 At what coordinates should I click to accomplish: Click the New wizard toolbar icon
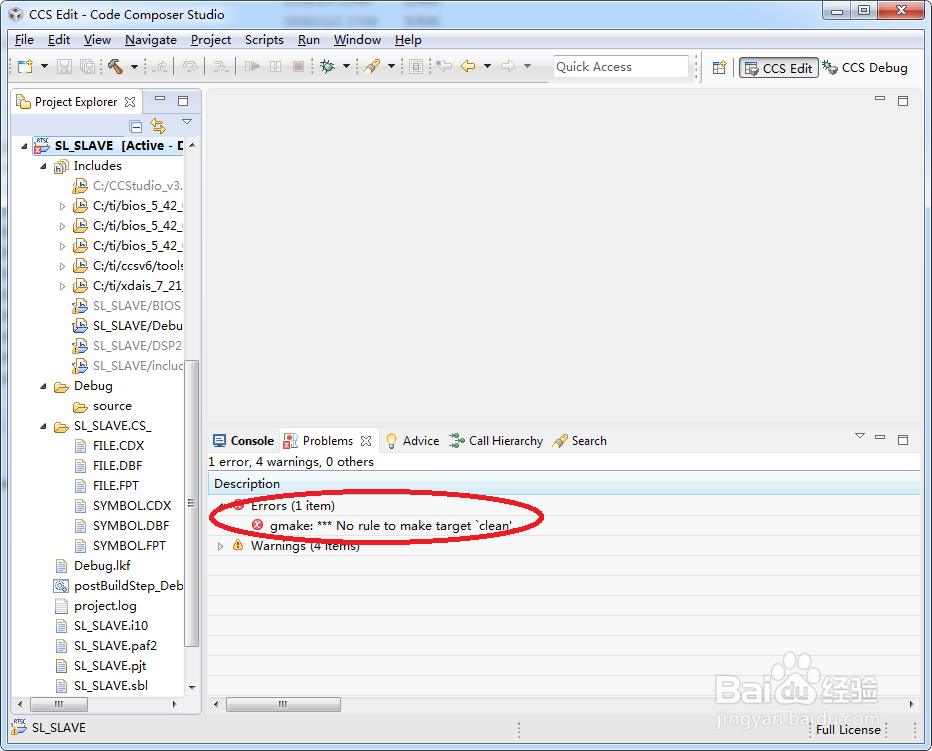coord(25,66)
